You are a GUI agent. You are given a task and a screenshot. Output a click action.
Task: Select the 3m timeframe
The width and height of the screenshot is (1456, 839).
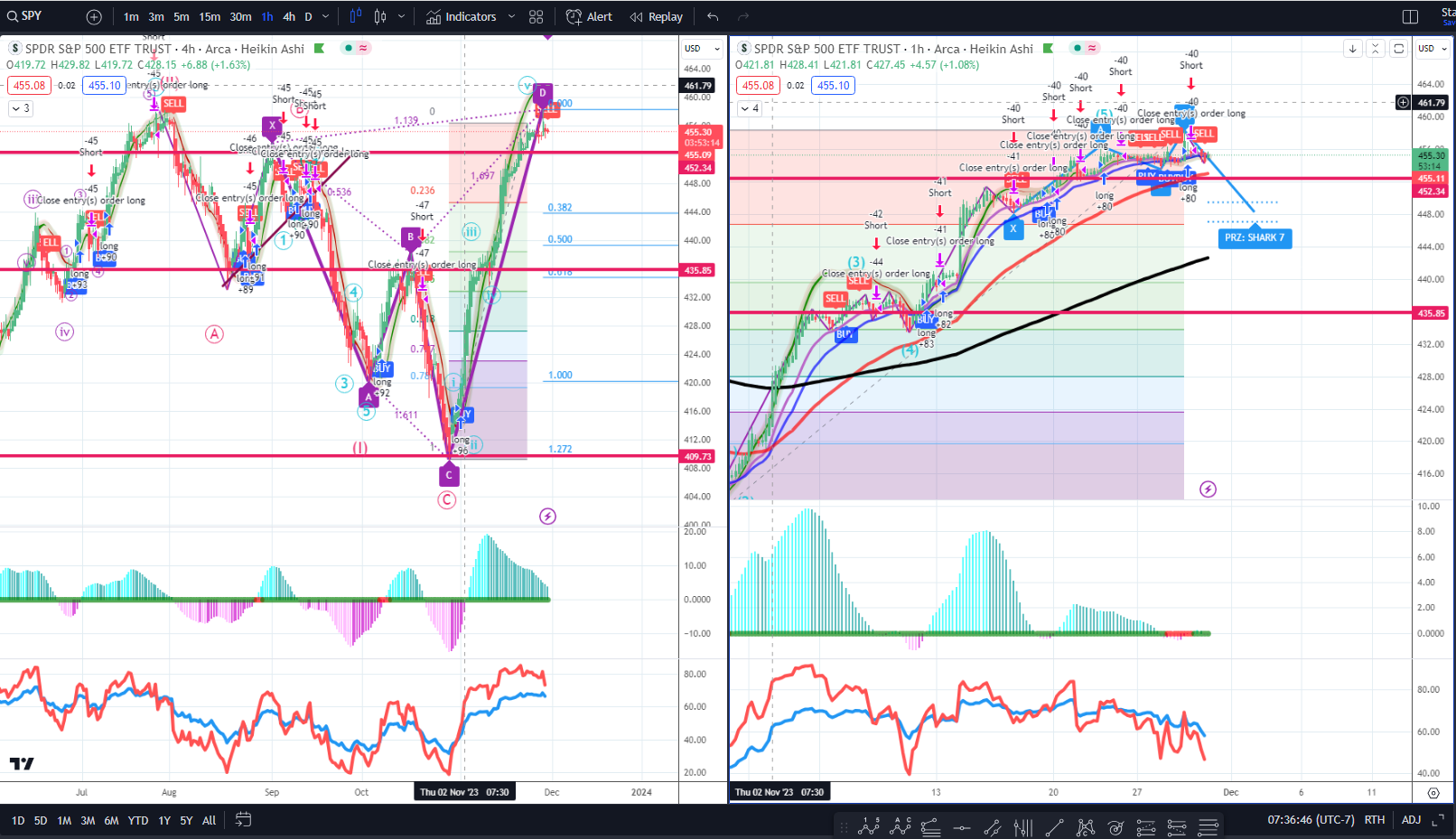point(156,16)
